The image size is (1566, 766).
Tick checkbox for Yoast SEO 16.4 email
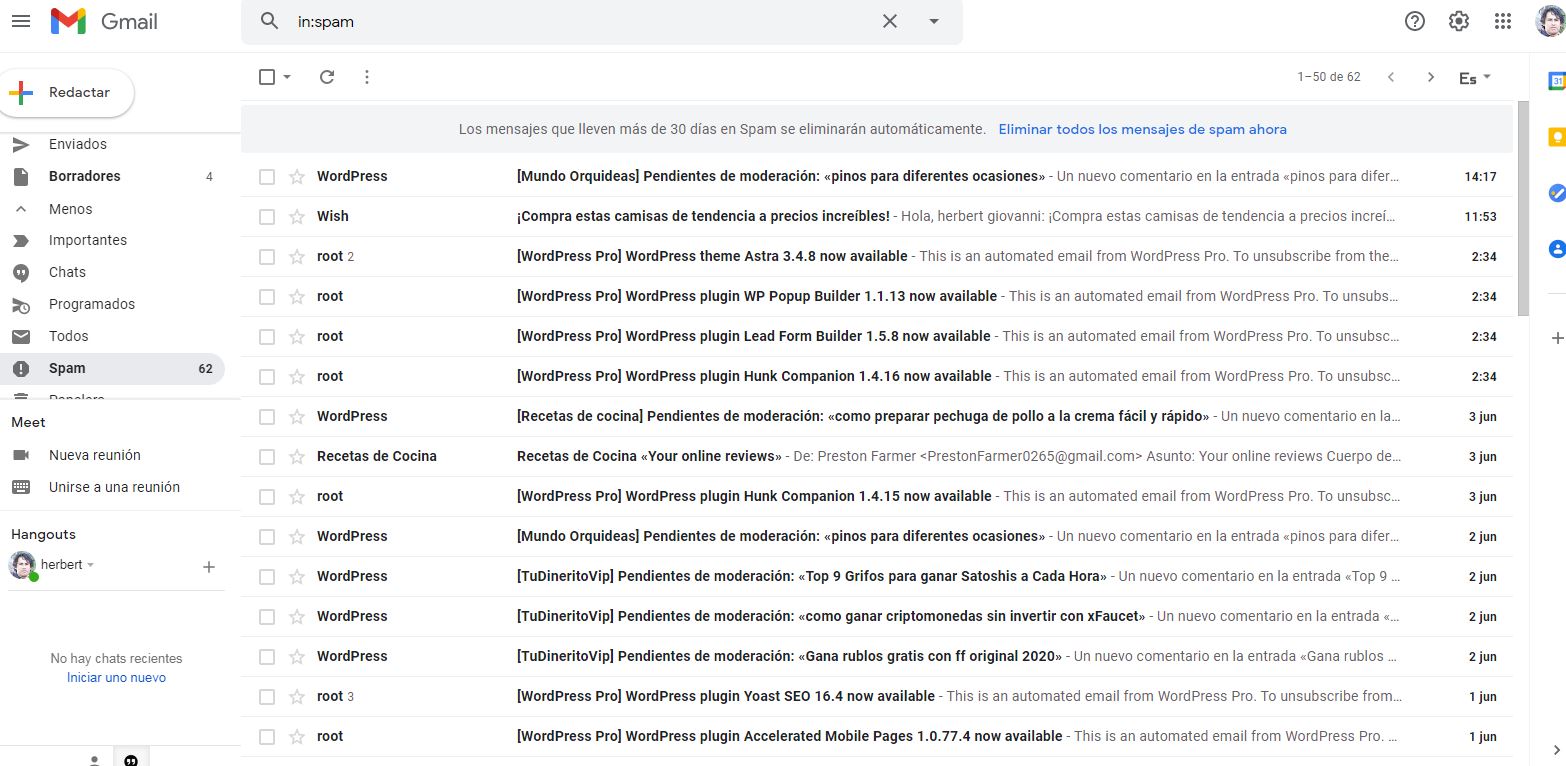(267, 697)
